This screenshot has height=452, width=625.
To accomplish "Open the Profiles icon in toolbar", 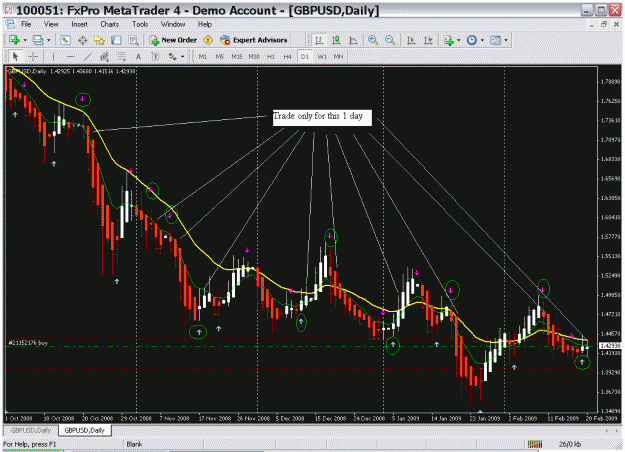I will click(38, 40).
